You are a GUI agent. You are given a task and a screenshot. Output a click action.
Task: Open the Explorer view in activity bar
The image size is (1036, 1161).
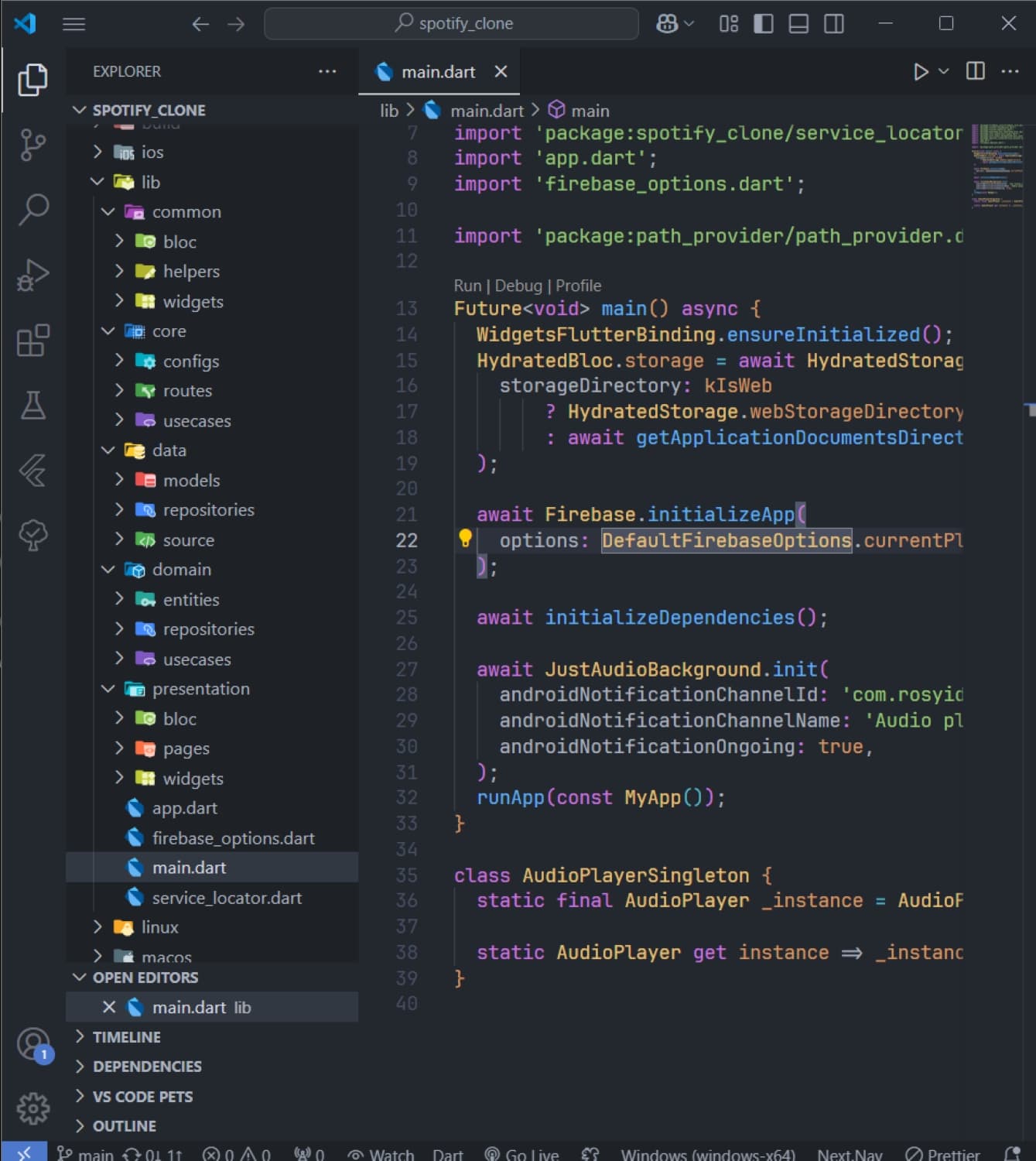[32, 80]
